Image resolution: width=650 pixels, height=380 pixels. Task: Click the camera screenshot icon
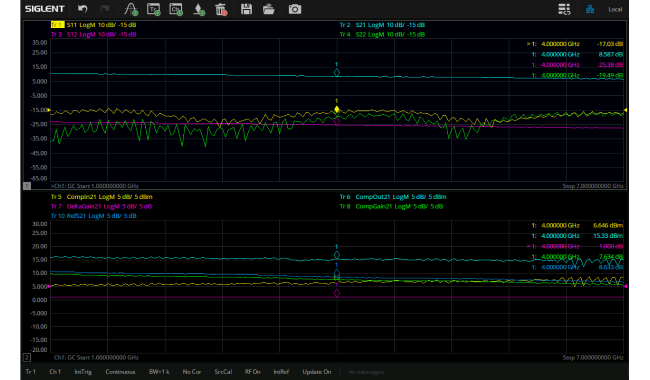point(295,9)
